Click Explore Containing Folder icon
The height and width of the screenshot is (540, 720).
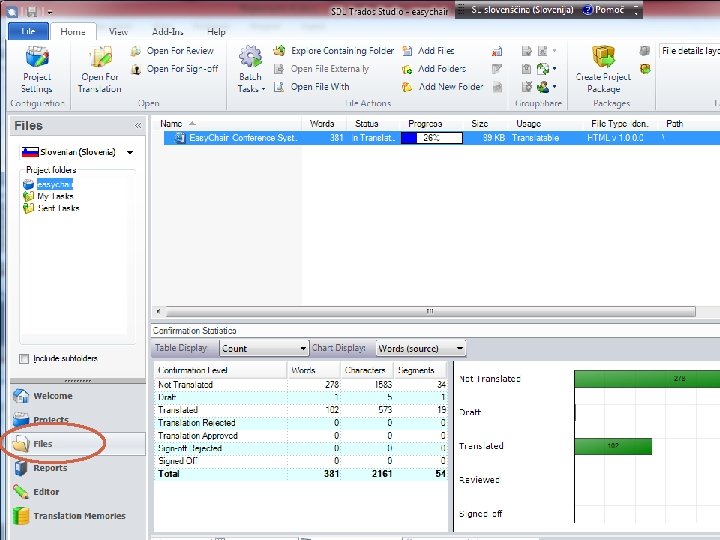click(x=279, y=51)
